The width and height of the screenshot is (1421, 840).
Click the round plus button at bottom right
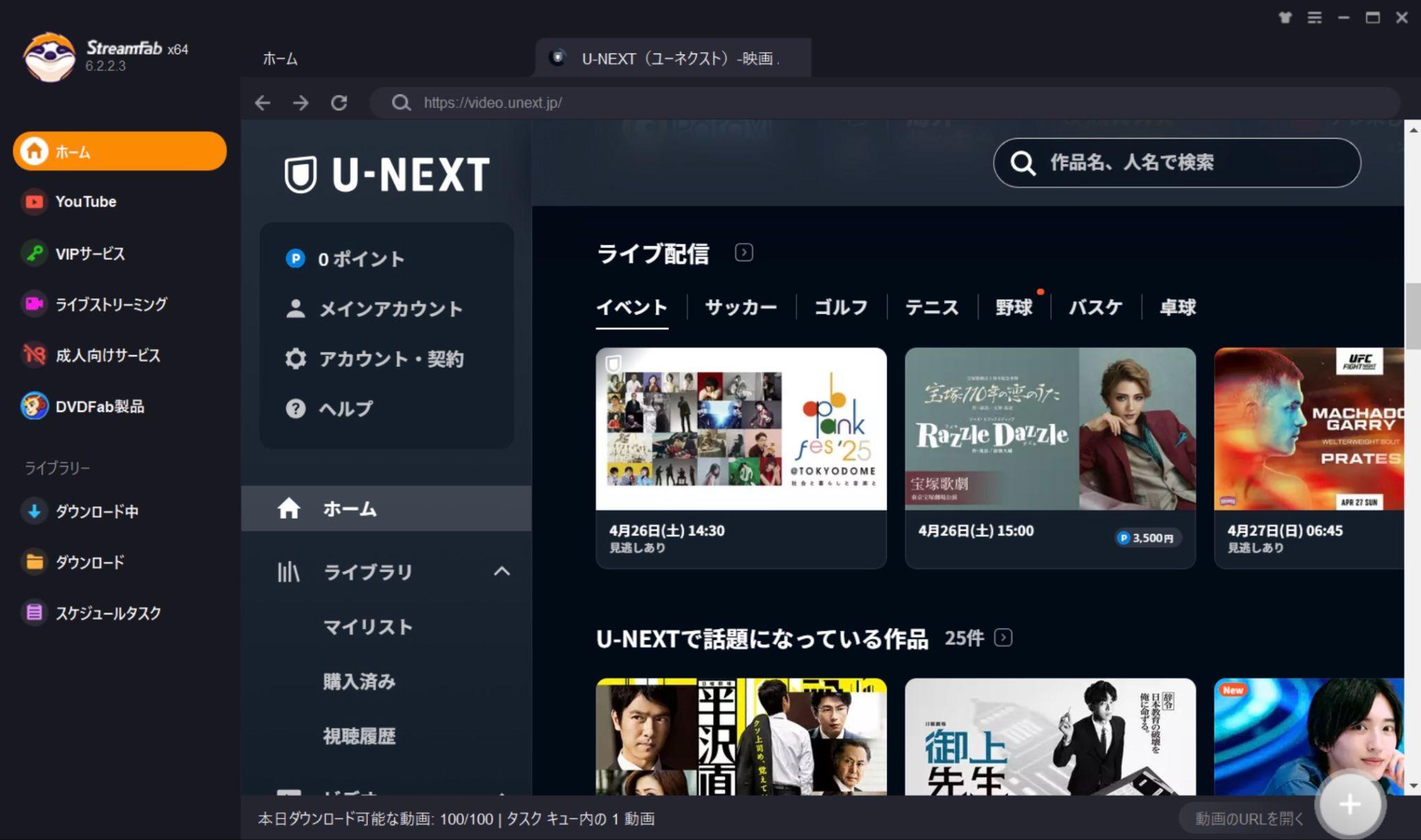tap(1350, 805)
